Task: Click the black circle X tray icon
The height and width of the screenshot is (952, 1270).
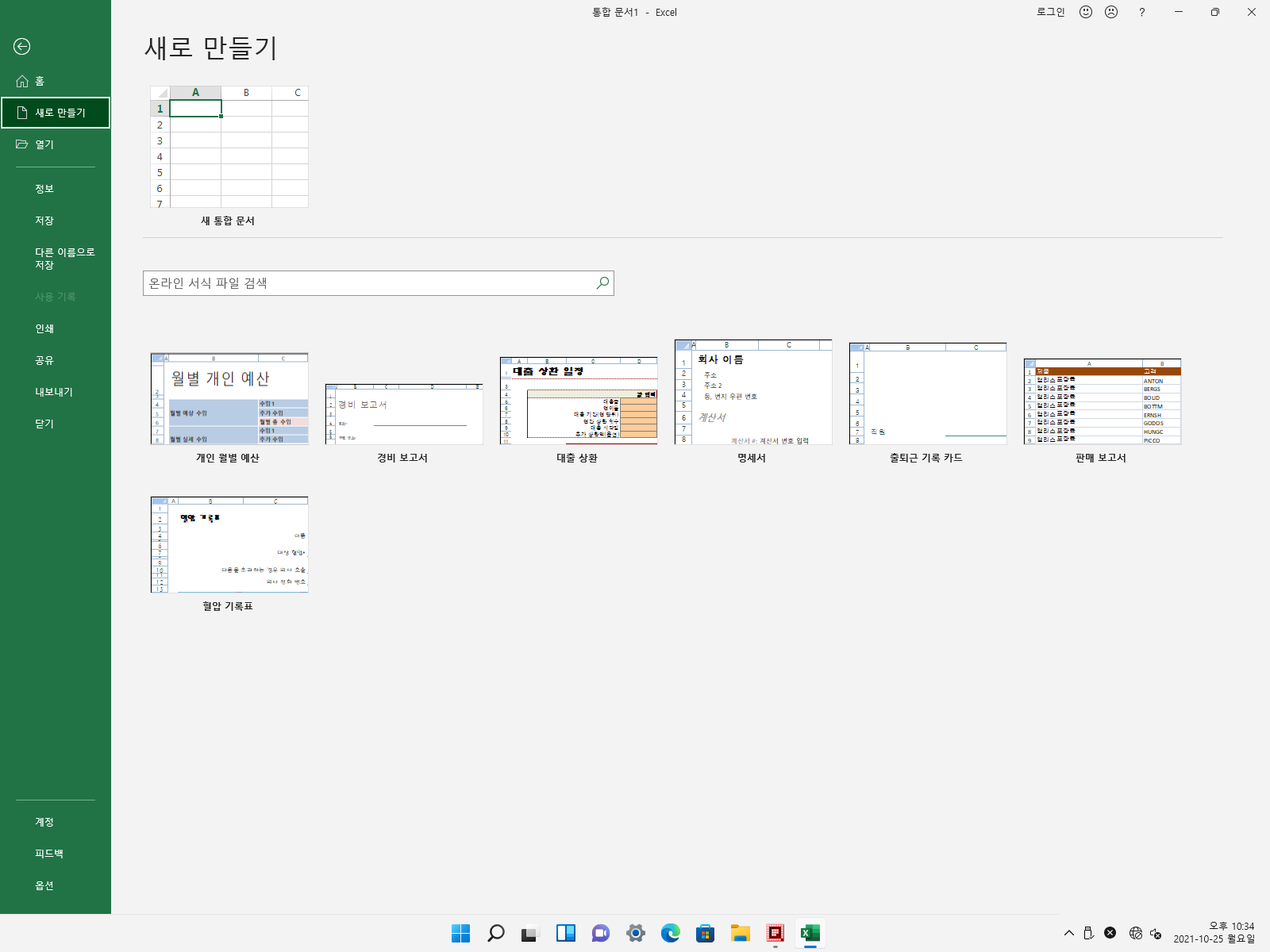Action: coord(1110,933)
